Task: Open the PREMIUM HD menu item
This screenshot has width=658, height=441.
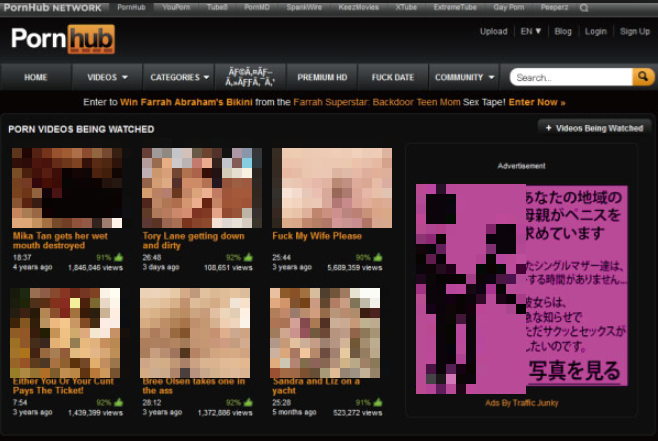Action: [322, 77]
